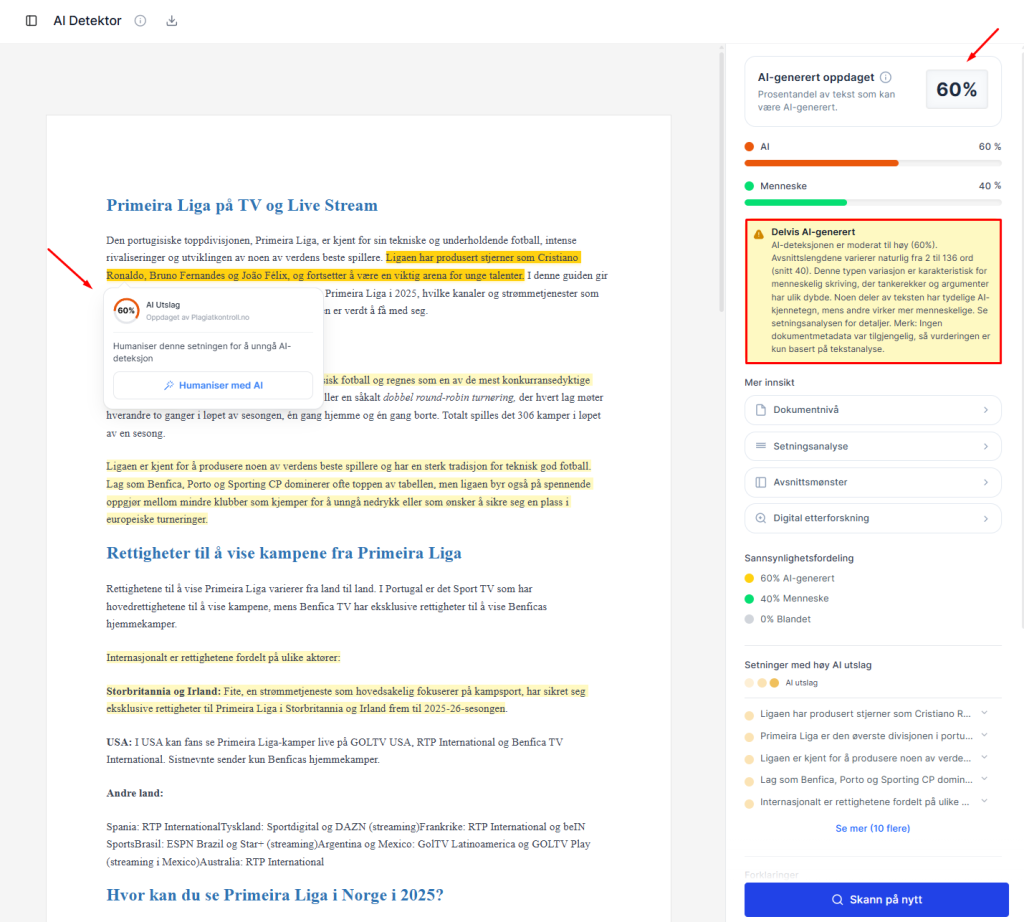This screenshot has height=922, width=1024.
Task: Click the warning triangle icon in Delvis AI-generert
Action: pos(759,233)
